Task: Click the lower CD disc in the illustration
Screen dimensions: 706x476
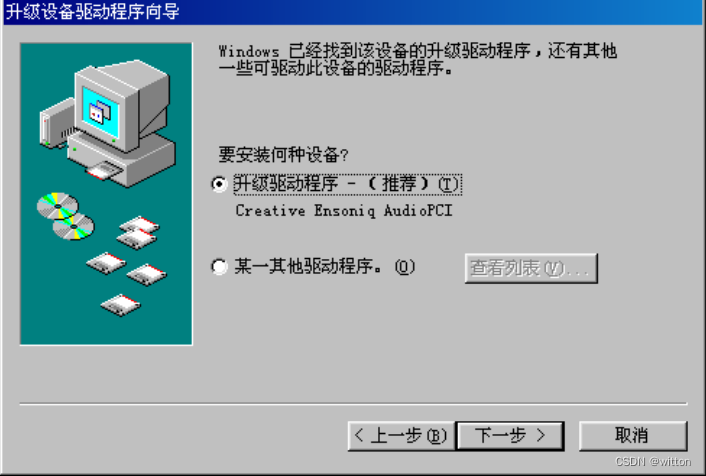Action: pos(74,227)
